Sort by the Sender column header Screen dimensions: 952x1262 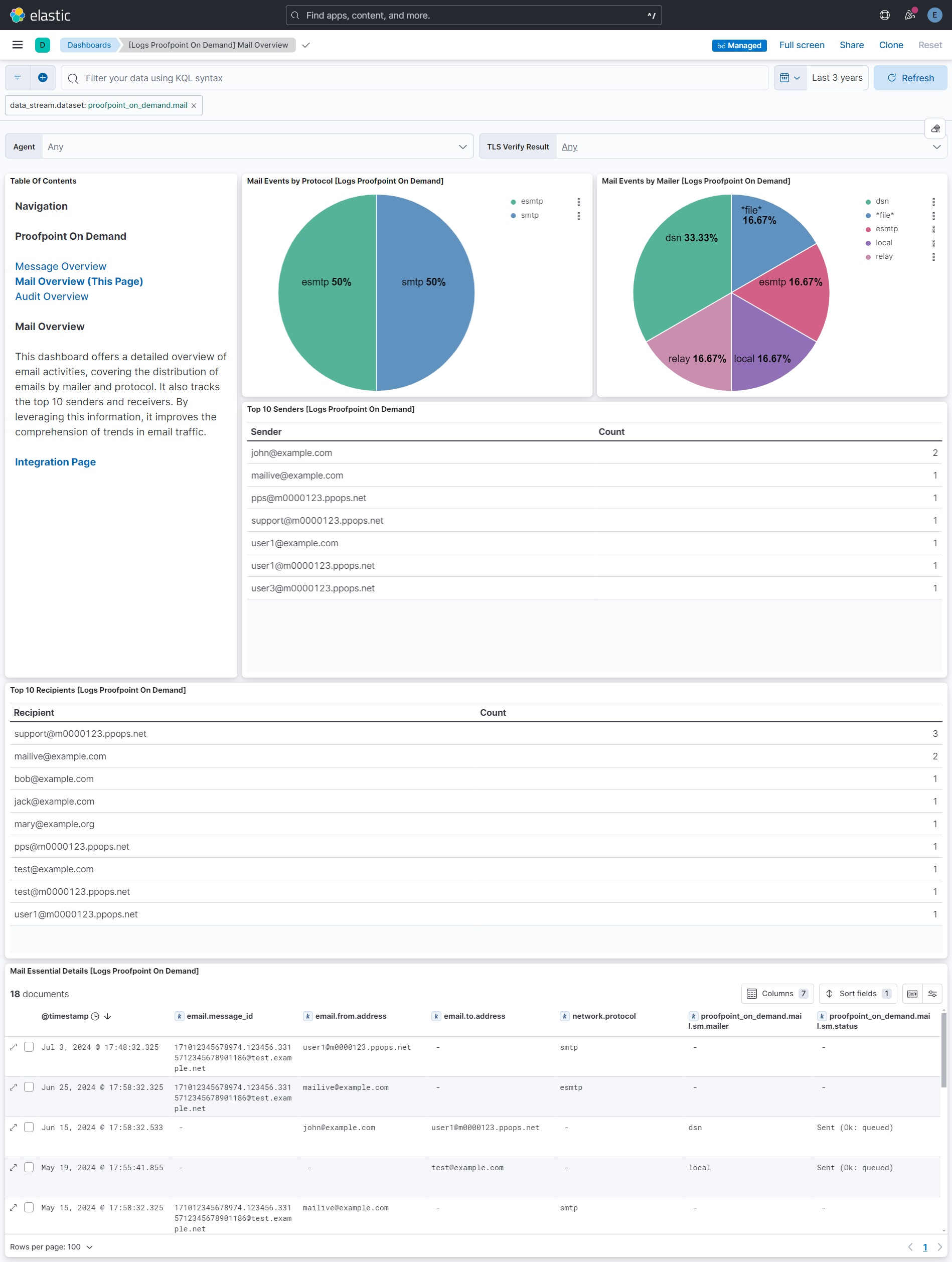pyautogui.click(x=266, y=432)
